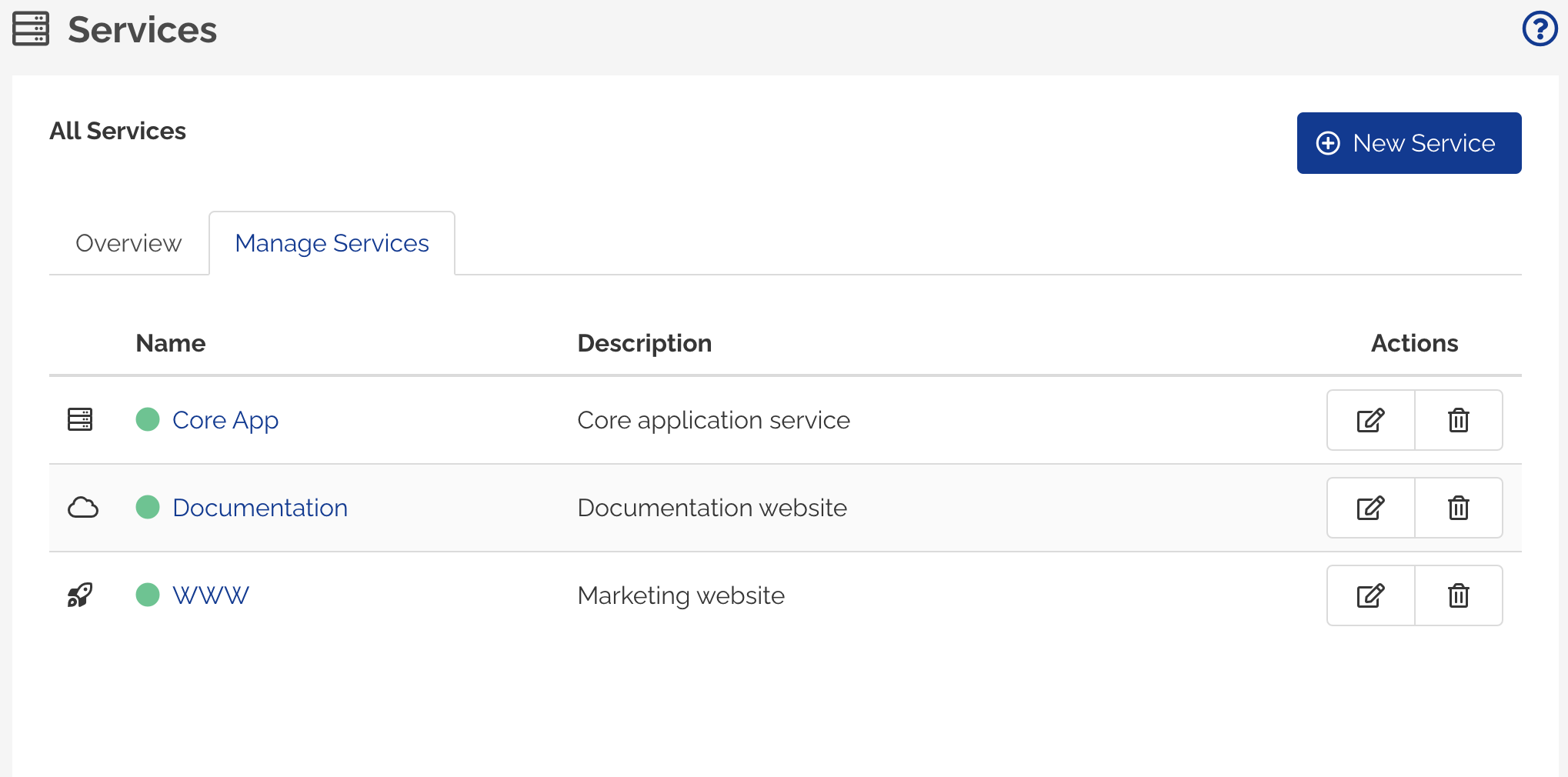Screen dimensions: 1568x777
Task: Click the green status dot for Core App
Action: (147, 420)
